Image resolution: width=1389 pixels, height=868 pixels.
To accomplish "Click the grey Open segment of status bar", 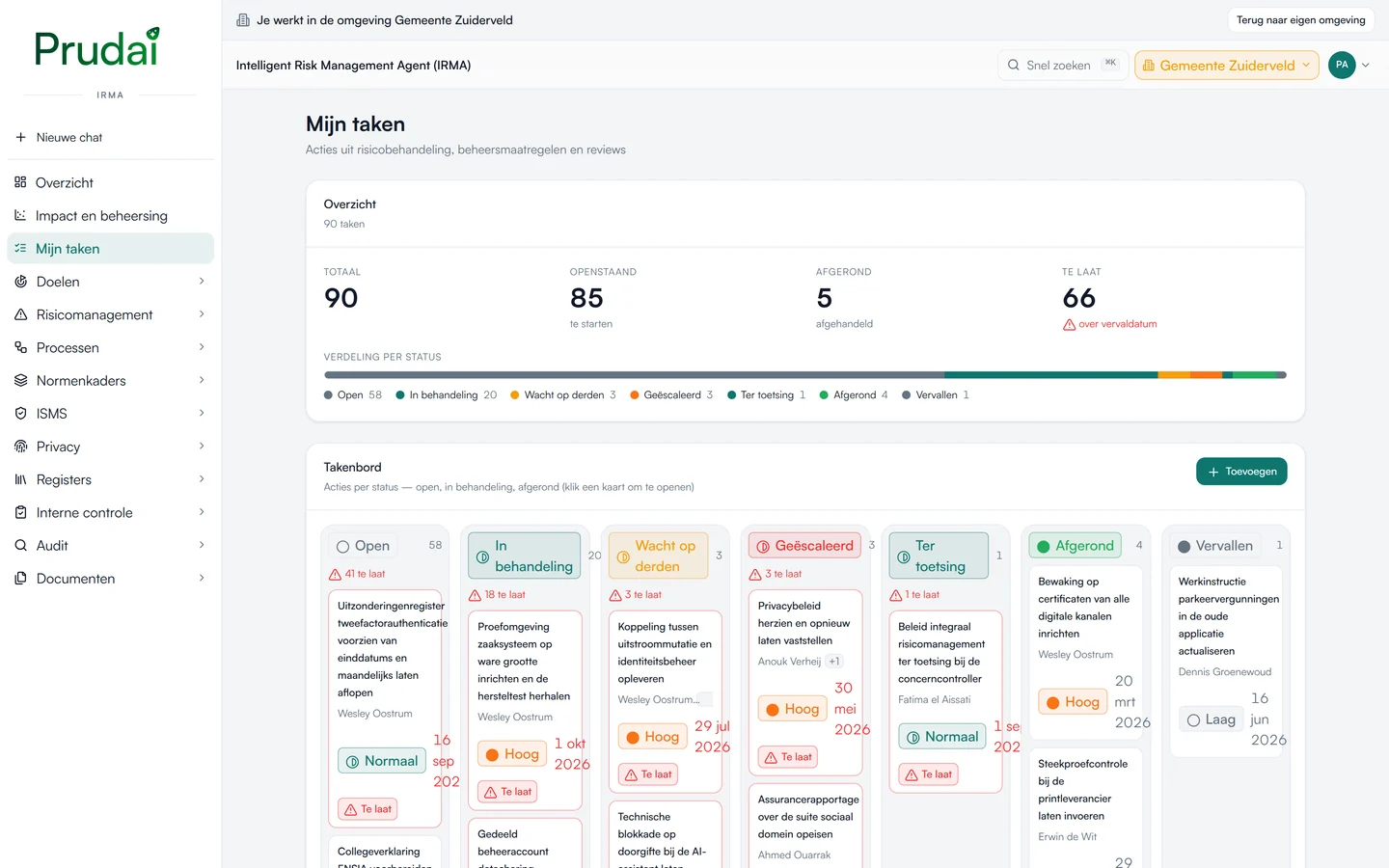I will pyautogui.click(x=634, y=375).
